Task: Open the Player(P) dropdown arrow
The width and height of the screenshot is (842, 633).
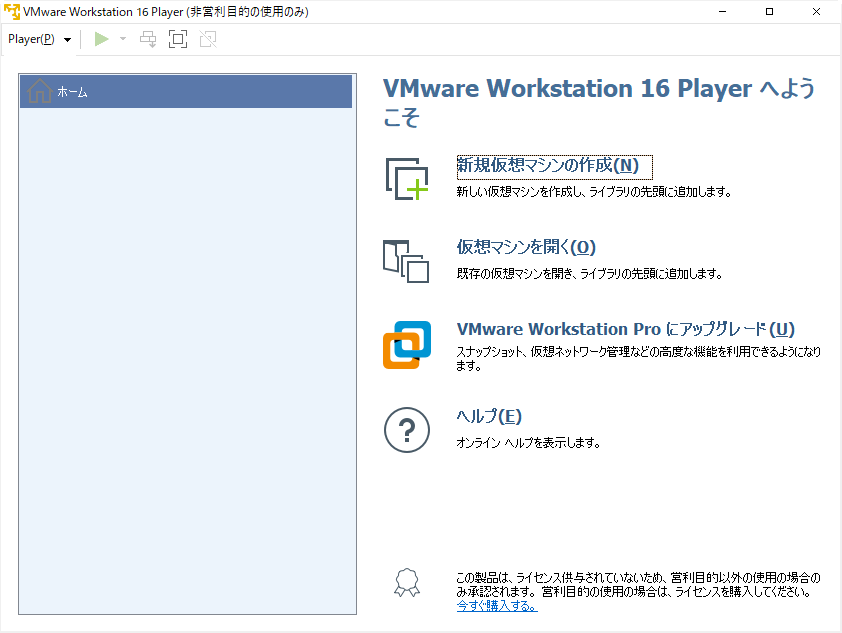Action: point(66,39)
